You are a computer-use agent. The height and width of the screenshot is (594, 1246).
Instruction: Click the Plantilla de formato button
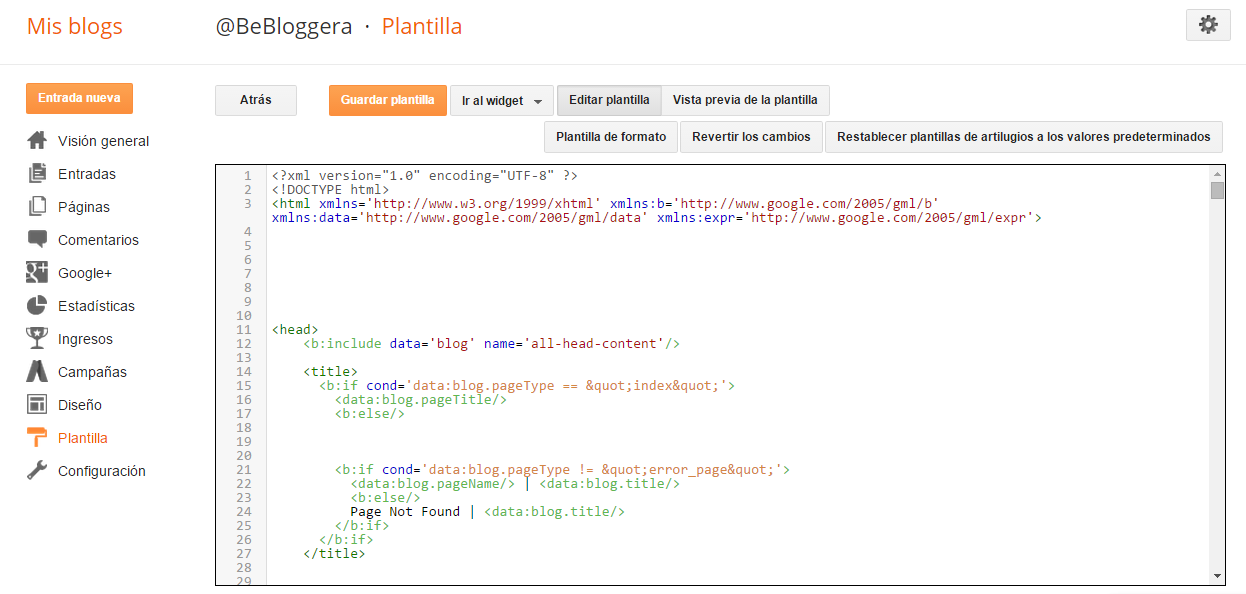point(611,137)
